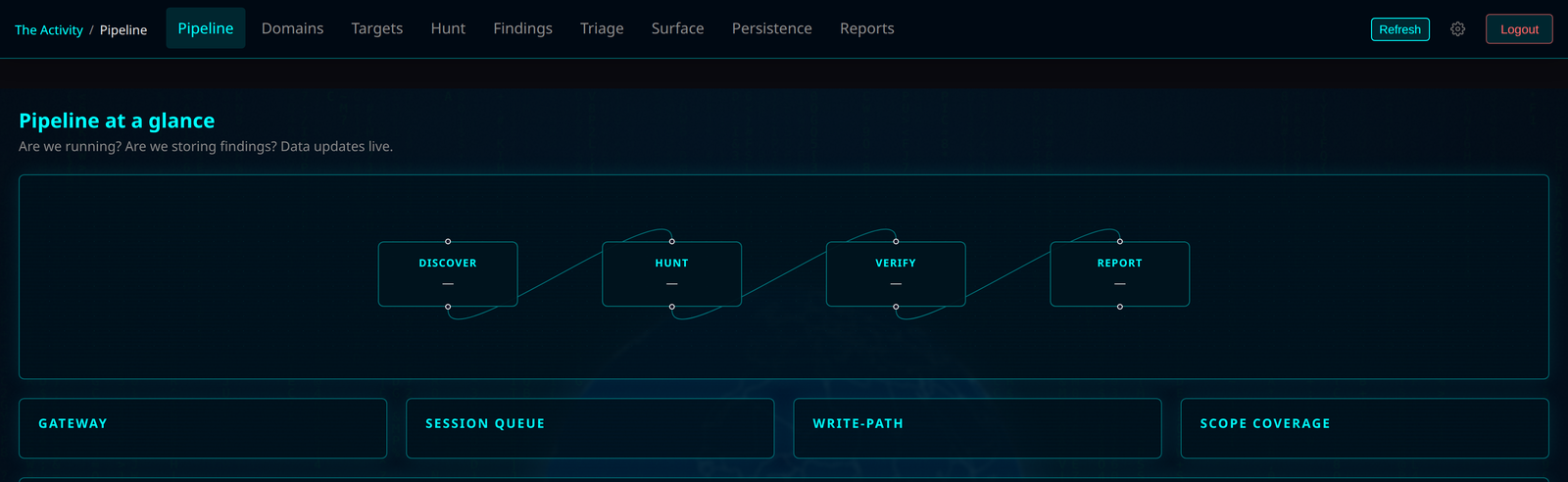Screen dimensions: 1568x482
Task: Open the Targets tab
Action: coord(377,28)
